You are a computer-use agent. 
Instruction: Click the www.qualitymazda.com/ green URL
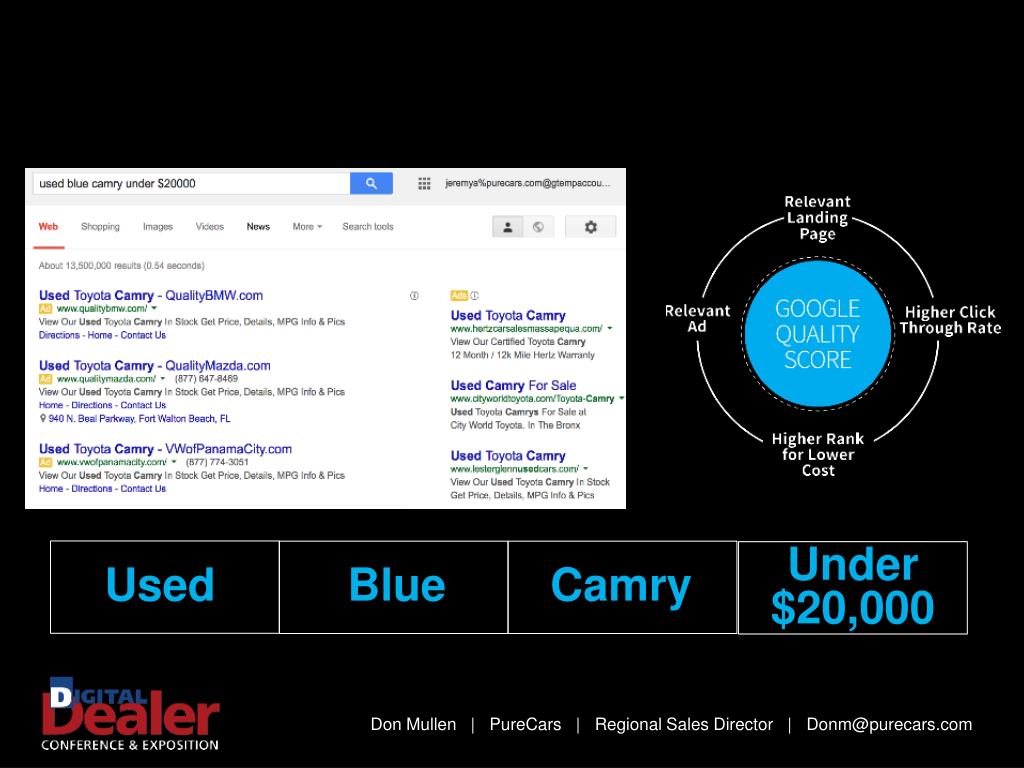tap(106, 379)
